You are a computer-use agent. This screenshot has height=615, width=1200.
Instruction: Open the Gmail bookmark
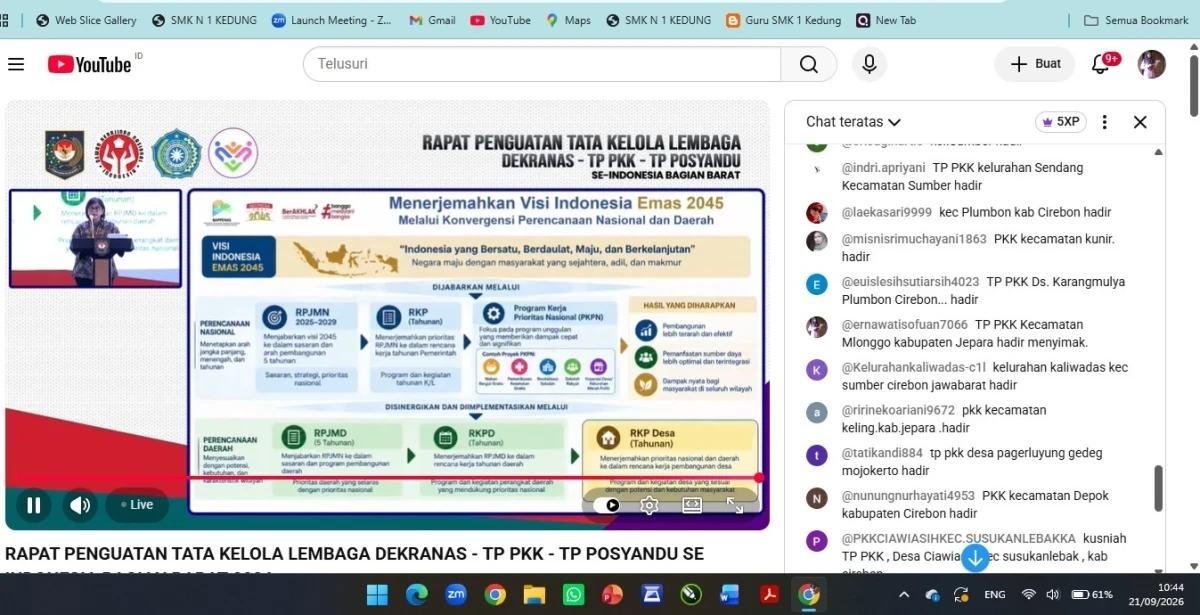[x=432, y=20]
